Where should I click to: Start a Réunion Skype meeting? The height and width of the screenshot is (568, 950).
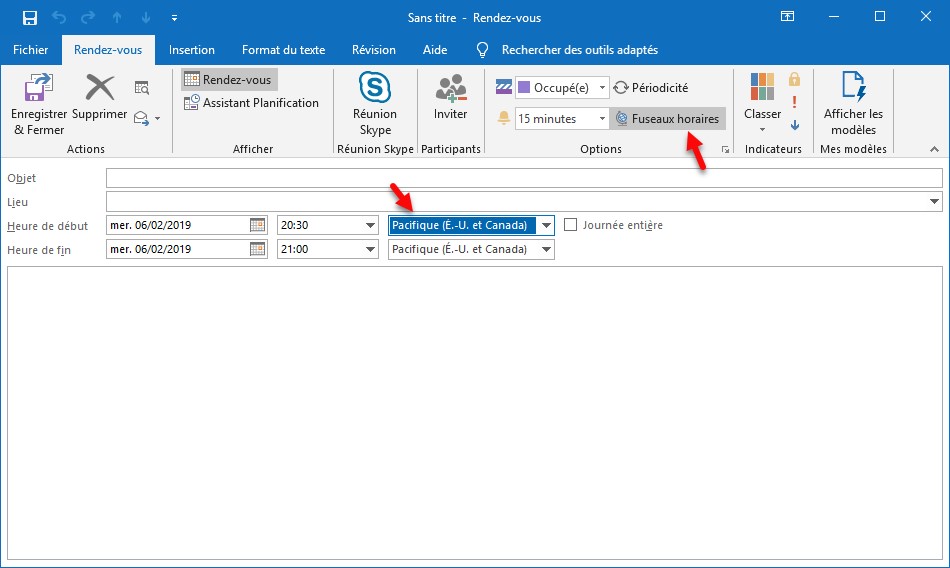click(375, 88)
